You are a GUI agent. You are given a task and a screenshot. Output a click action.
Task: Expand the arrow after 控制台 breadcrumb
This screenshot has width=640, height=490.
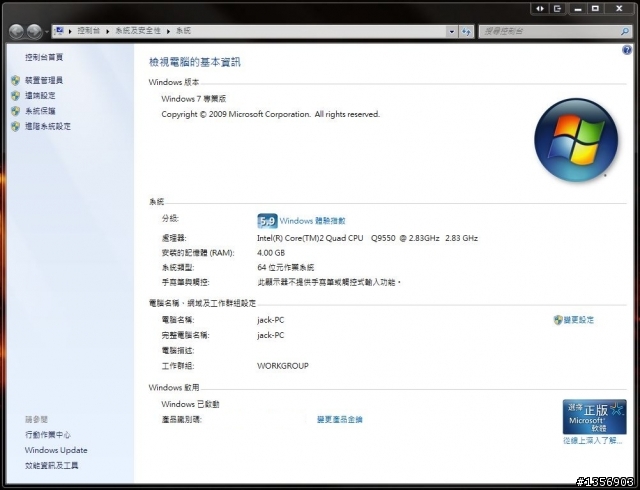tap(107, 31)
